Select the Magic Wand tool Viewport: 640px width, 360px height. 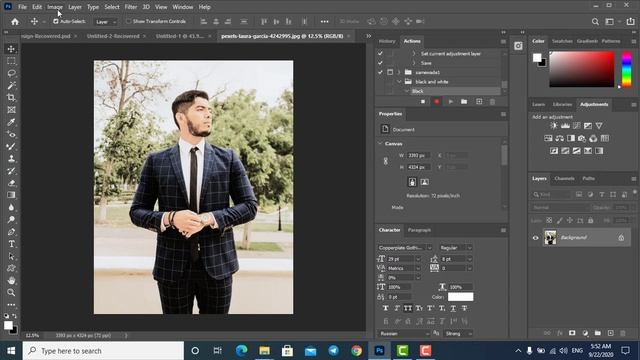11,85
